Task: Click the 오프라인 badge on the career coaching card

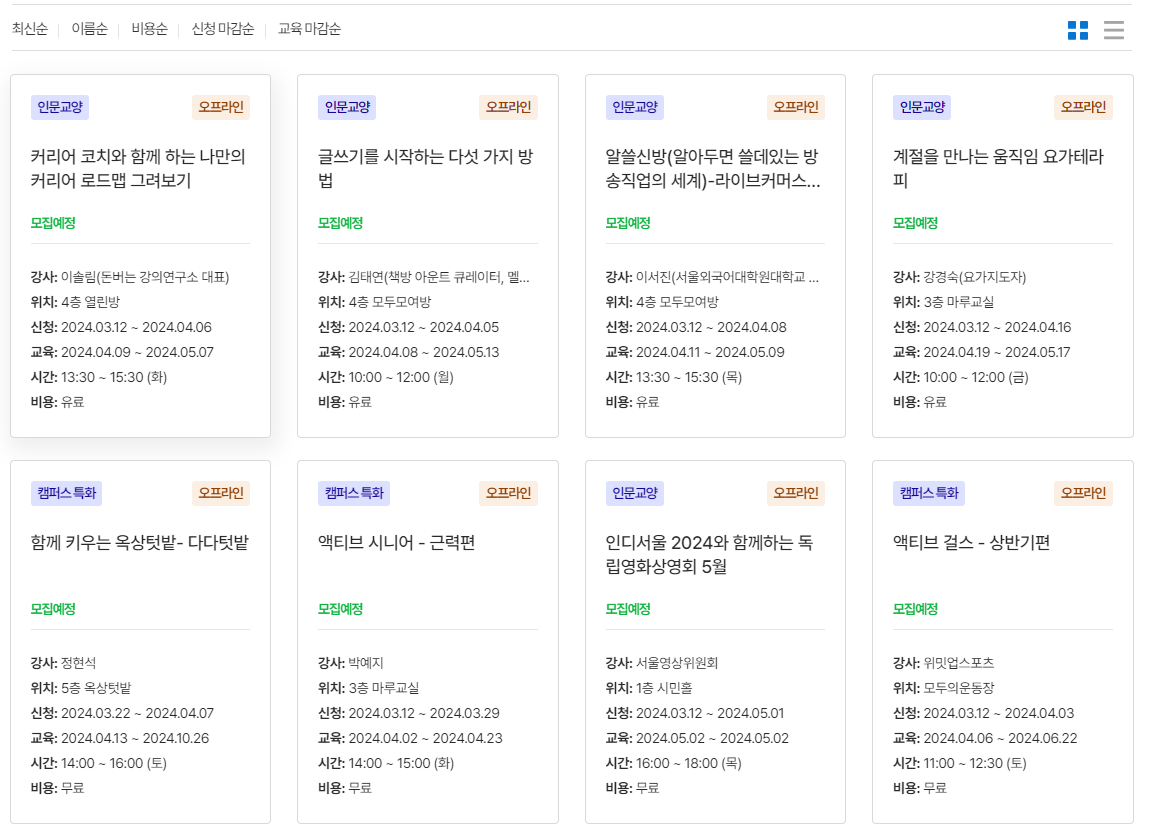Action: 220,106
